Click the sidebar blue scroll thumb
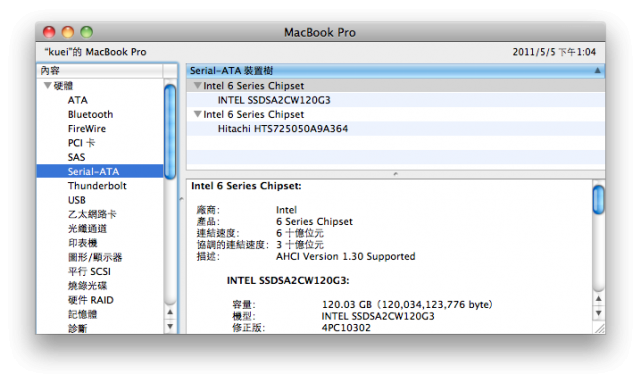 tap(170, 131)
